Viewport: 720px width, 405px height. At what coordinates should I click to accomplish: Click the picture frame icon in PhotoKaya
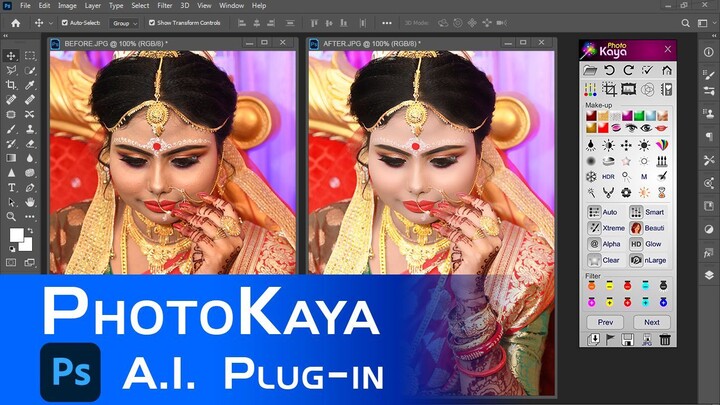[628, 89]
